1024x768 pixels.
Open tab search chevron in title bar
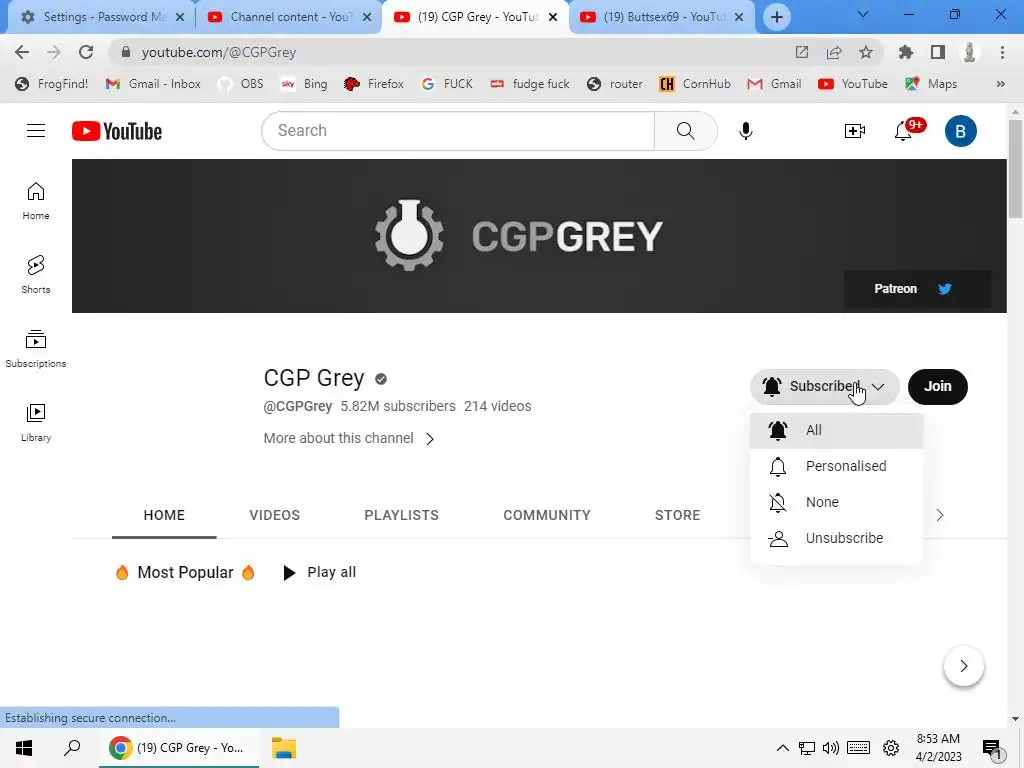pos(862,14)
